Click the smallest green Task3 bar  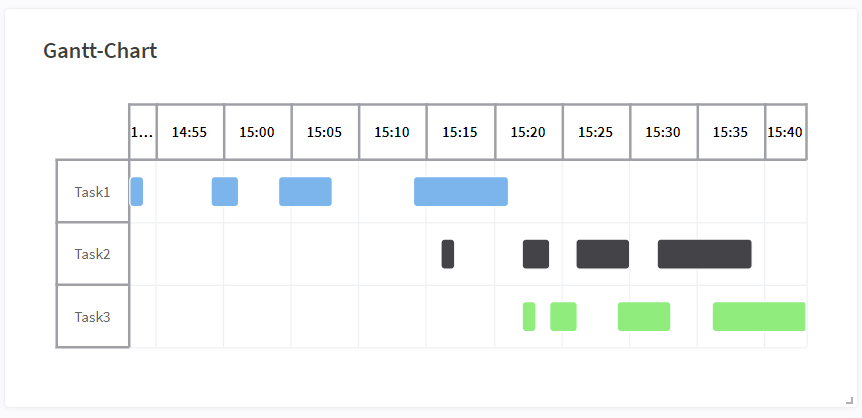tap(529, 317)
